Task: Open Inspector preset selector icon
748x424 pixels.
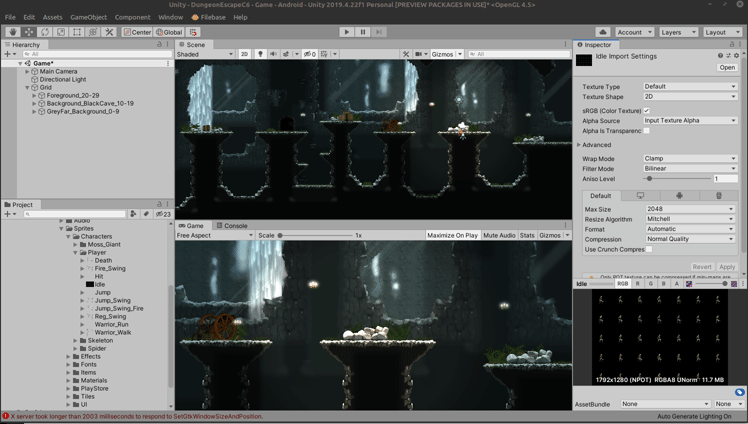Action: click(728, 56)
